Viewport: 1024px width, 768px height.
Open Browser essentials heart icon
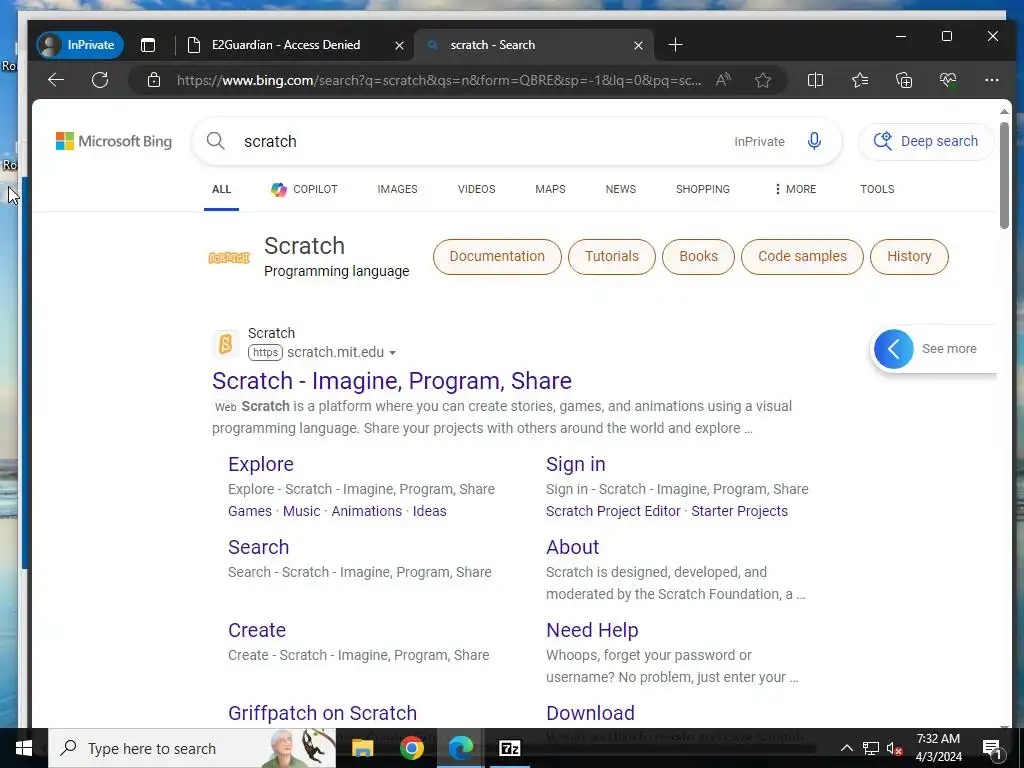coord(948,80)
